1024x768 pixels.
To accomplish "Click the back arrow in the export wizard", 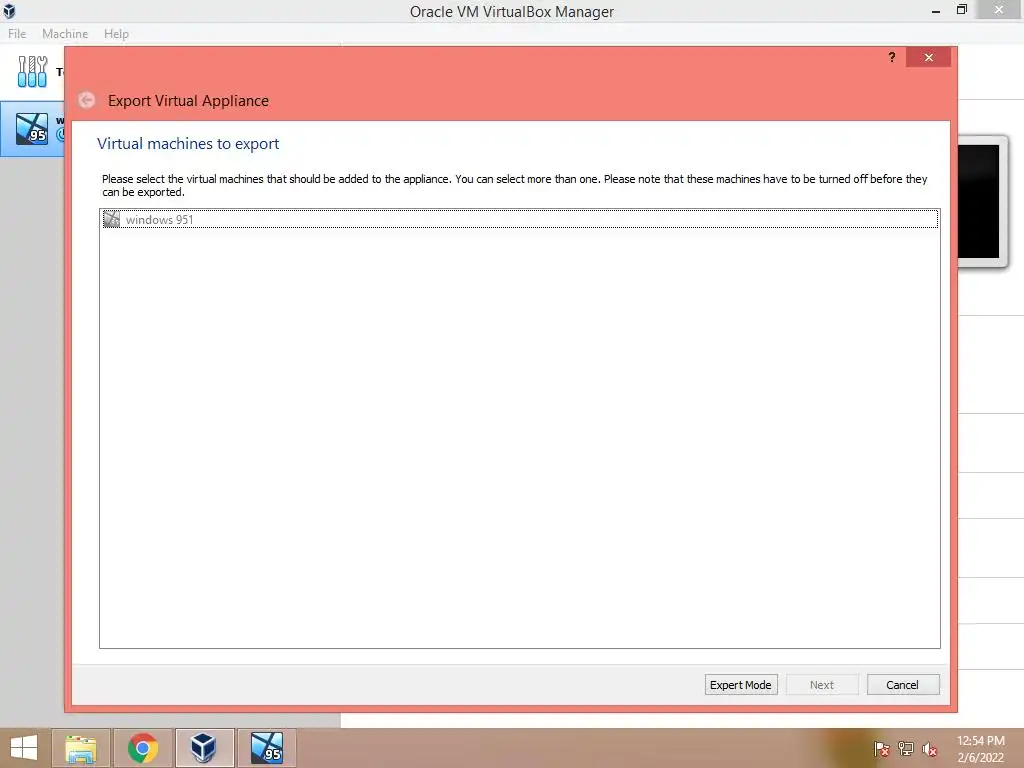I will [x=87, y=100].
